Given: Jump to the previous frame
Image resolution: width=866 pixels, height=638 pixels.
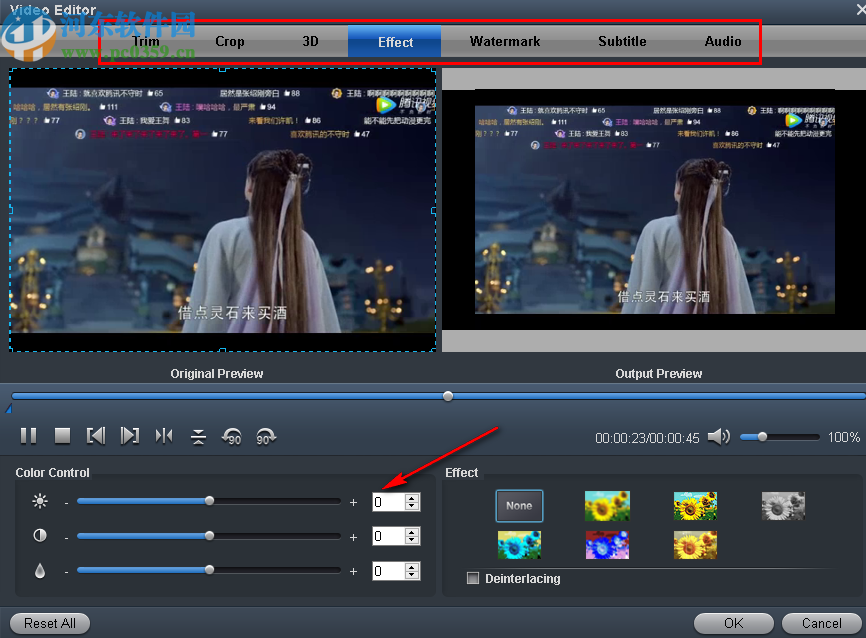Looking at the screenshot, I should (96, 435).
